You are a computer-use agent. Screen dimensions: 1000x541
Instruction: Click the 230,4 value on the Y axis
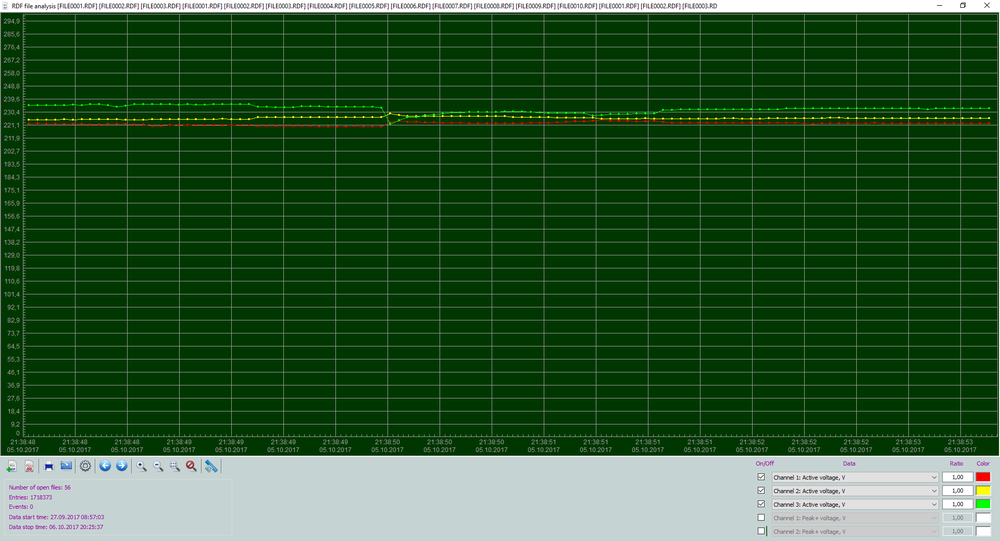pyautogui.click(x=11, y=112)
